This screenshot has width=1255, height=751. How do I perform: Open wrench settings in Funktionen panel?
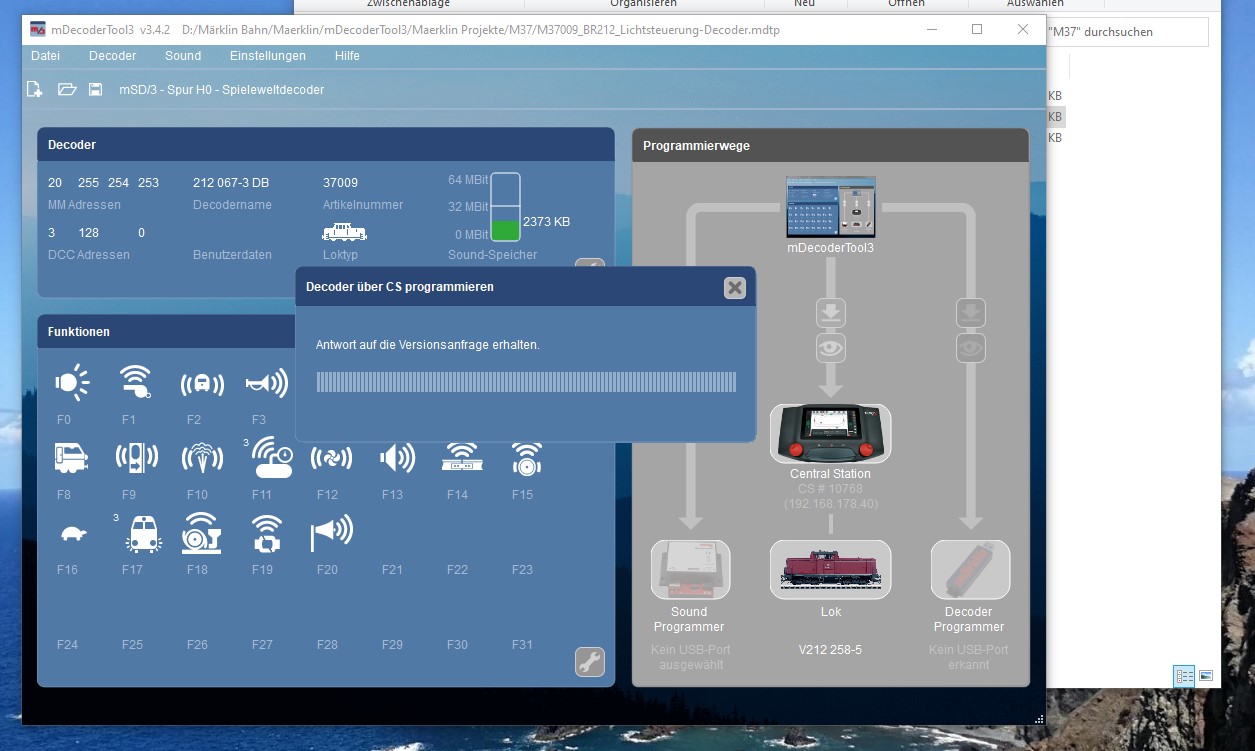click(x=589, y=661)
